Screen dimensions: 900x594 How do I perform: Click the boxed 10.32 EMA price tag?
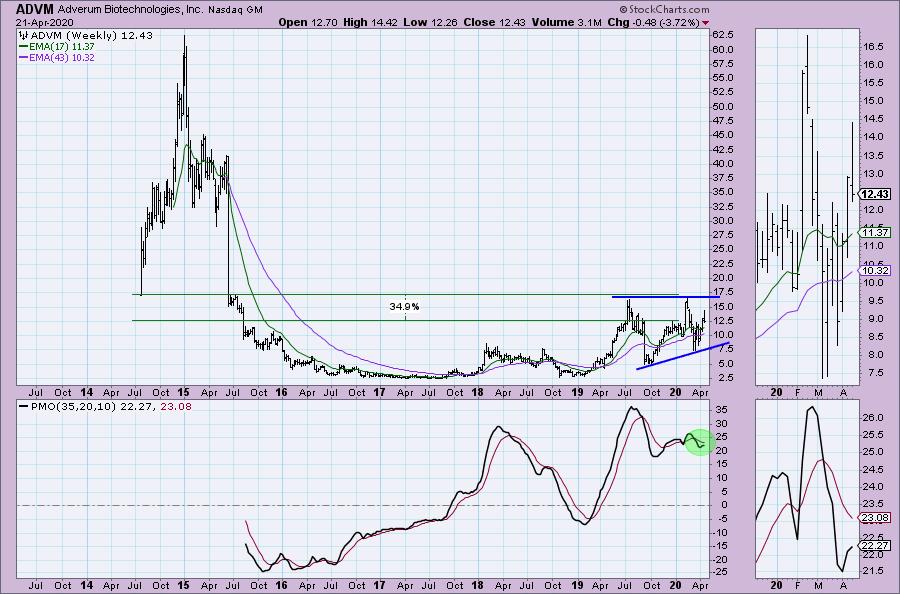875,270
